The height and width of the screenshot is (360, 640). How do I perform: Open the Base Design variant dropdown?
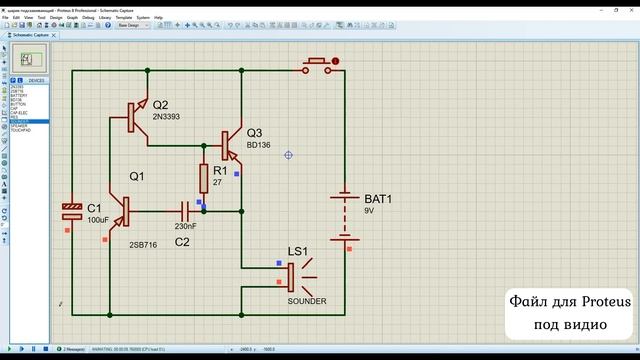pos(133,25)
